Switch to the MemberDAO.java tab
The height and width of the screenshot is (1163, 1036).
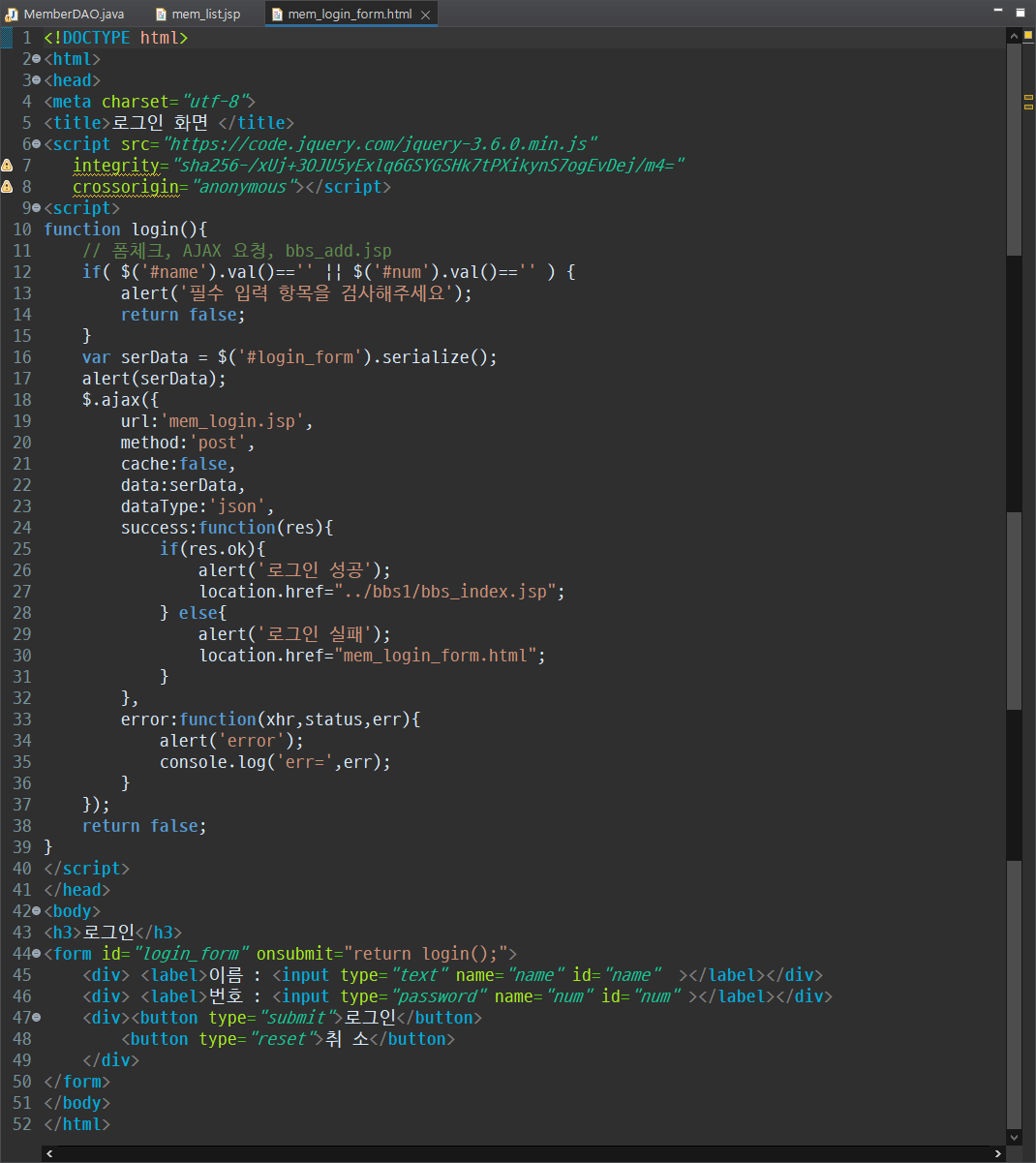(x=66, y=15)
